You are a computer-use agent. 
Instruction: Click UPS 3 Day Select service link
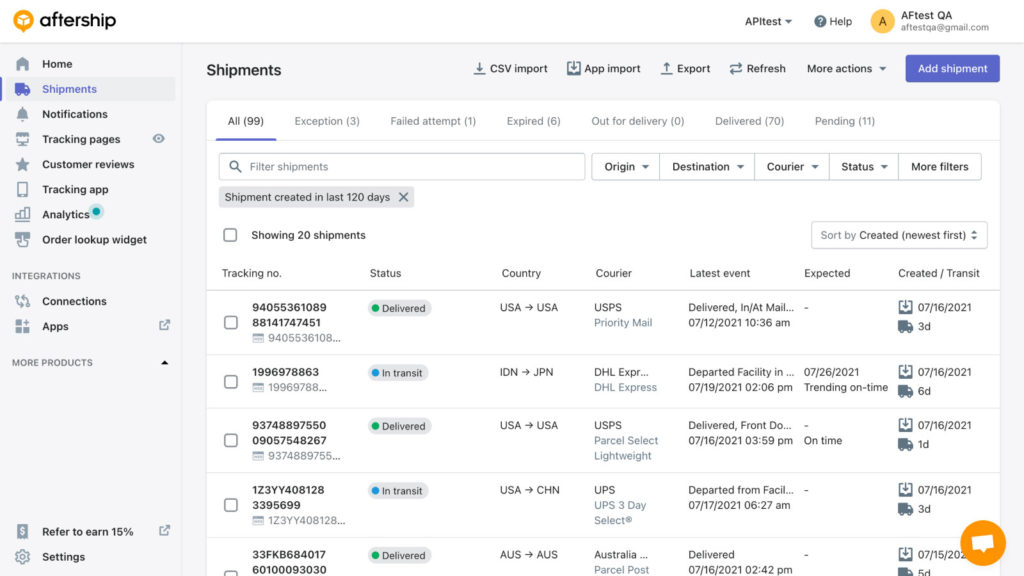point(620,513)
